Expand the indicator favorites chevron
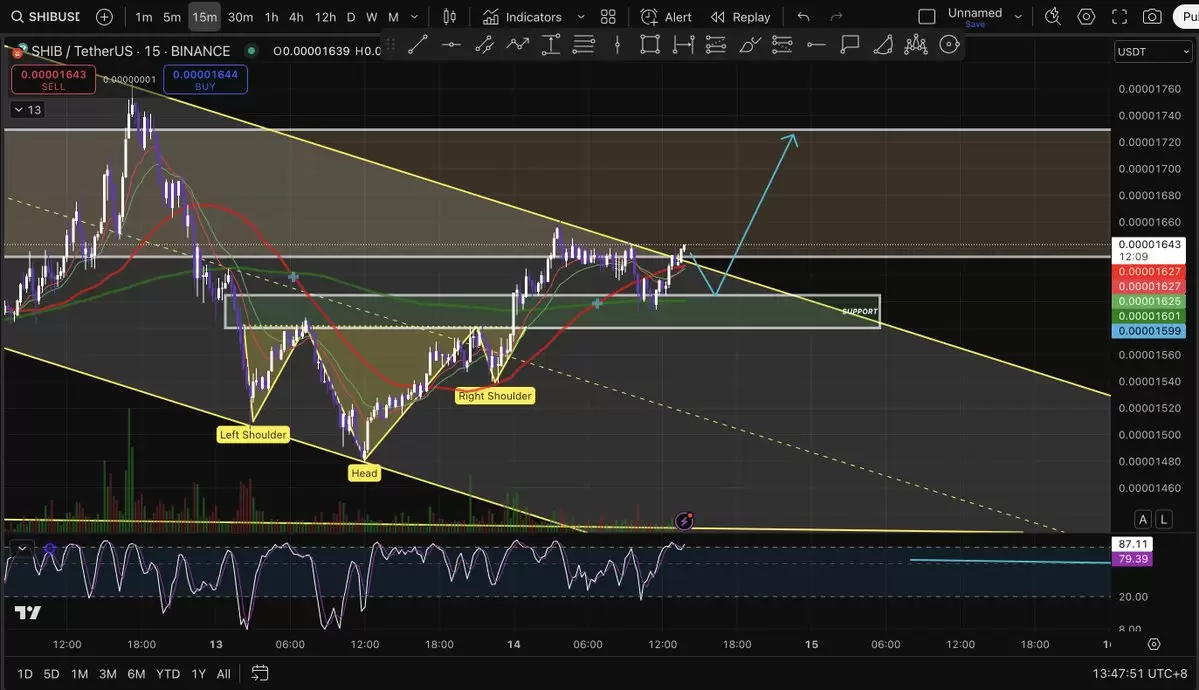 click(x=580, y=17)
